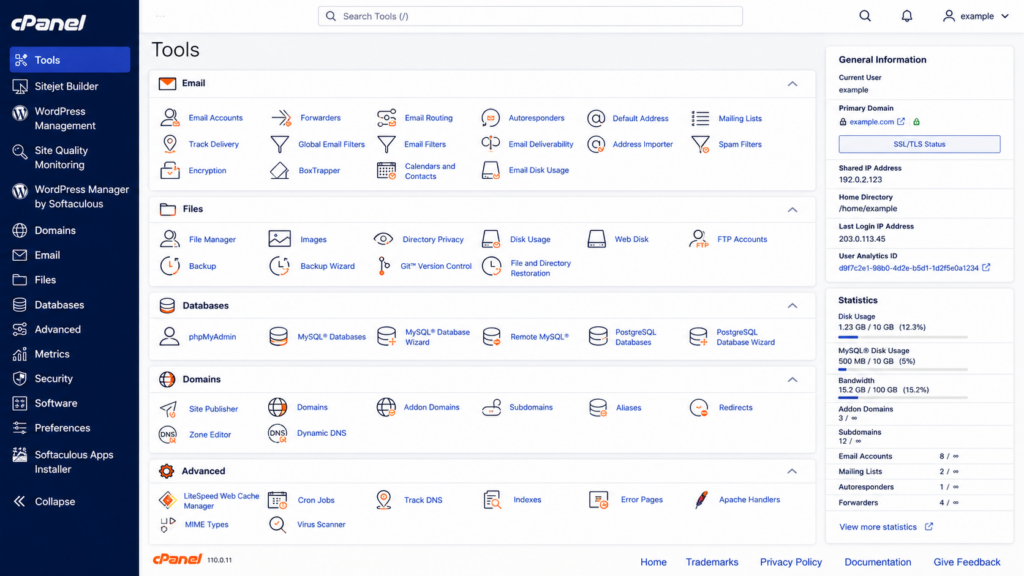Click the Spam Filters icon

[x=700, y=144]
